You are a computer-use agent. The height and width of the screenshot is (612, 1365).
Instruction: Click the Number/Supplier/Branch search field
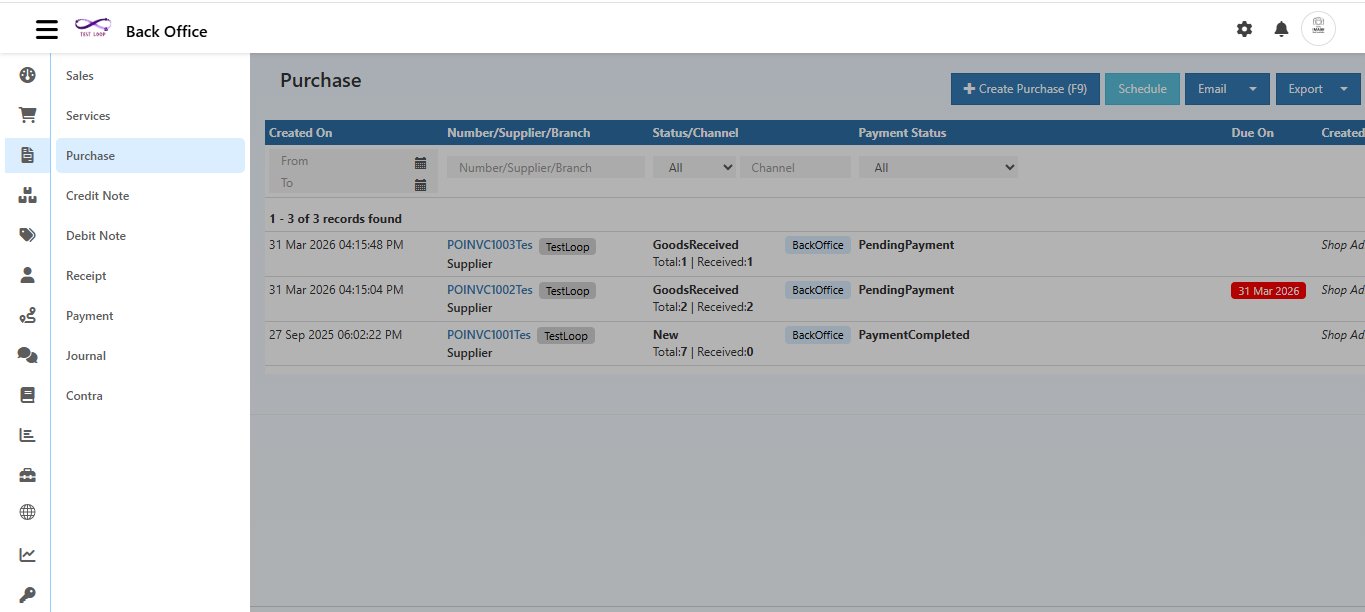[x=545, y=168]
